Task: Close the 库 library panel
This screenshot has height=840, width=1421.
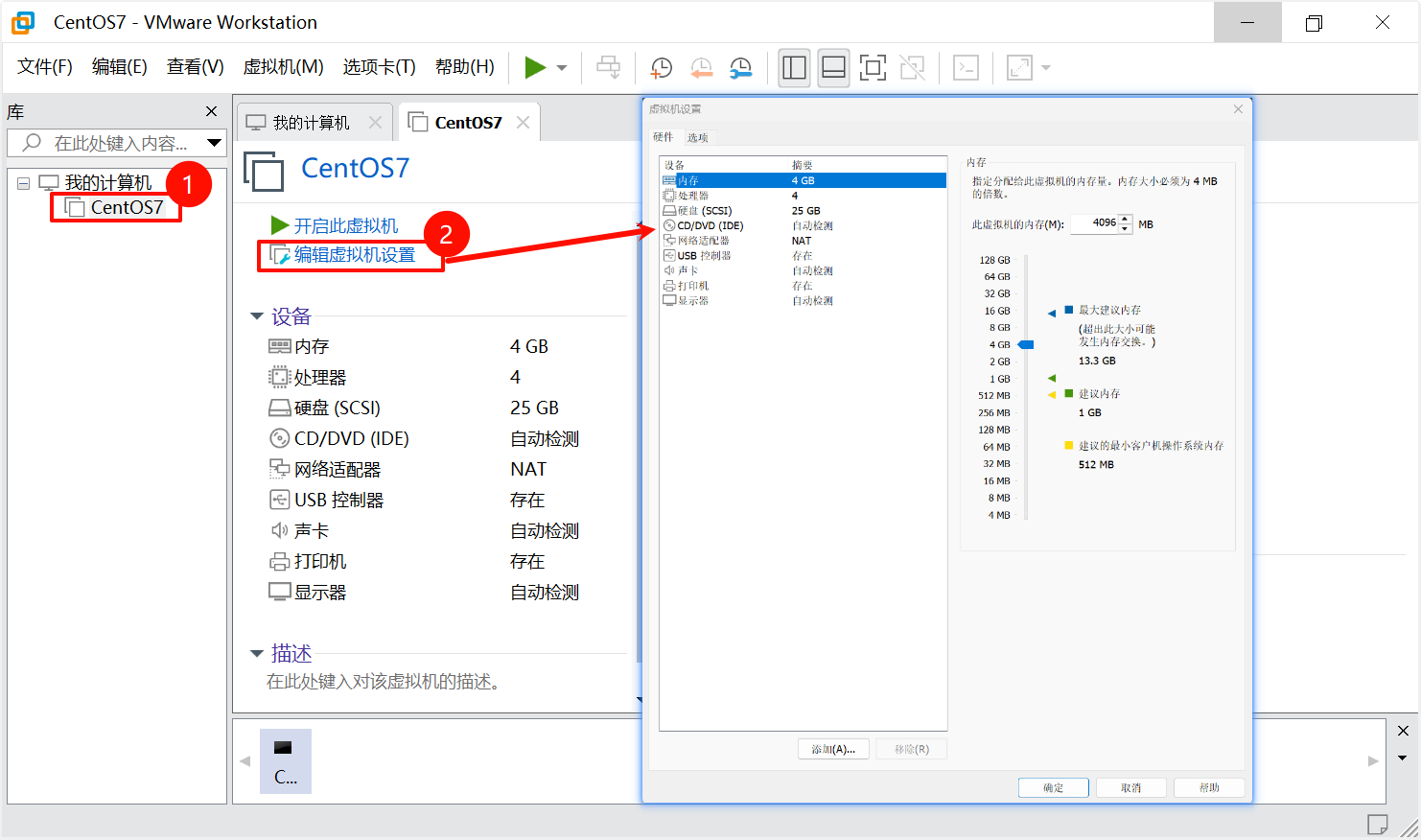Action: click(x=212, y=111)
